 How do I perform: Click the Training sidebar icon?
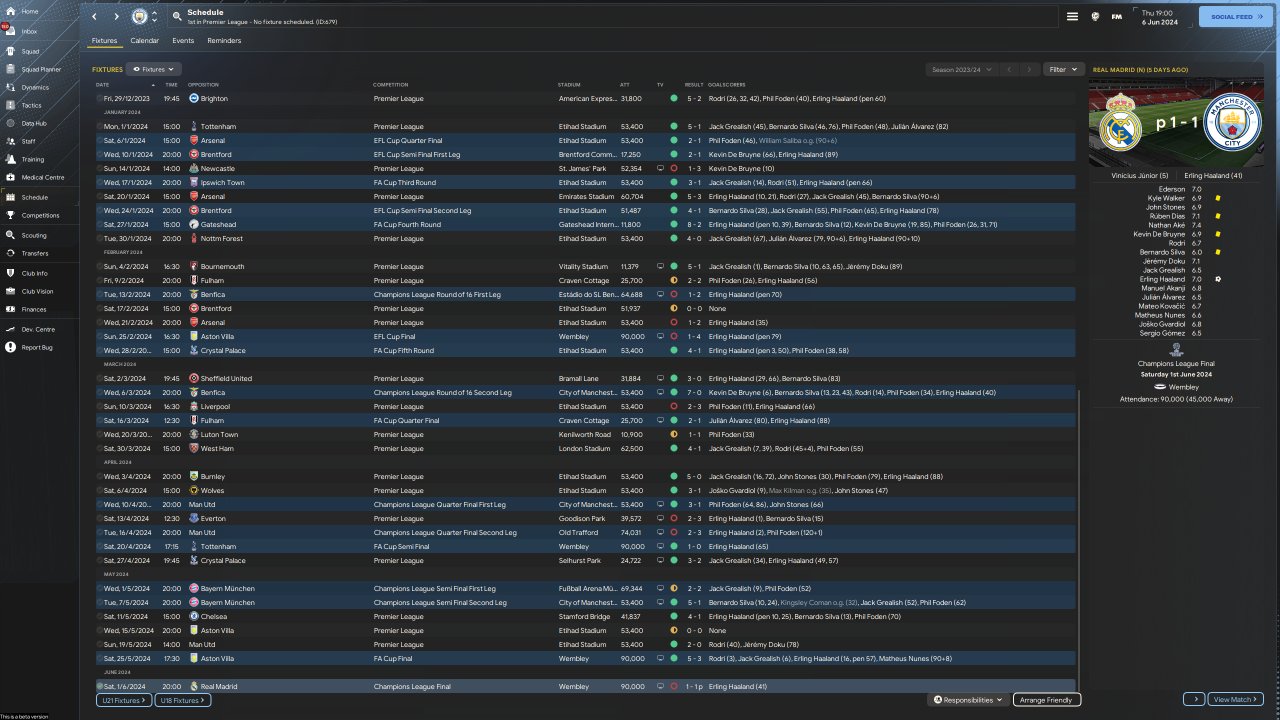(x=9, y=159)
